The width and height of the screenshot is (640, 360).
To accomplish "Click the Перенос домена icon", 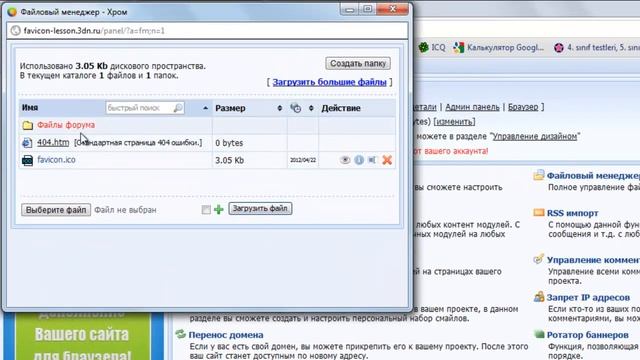I will pyautogui.click(x=180, y=334).
